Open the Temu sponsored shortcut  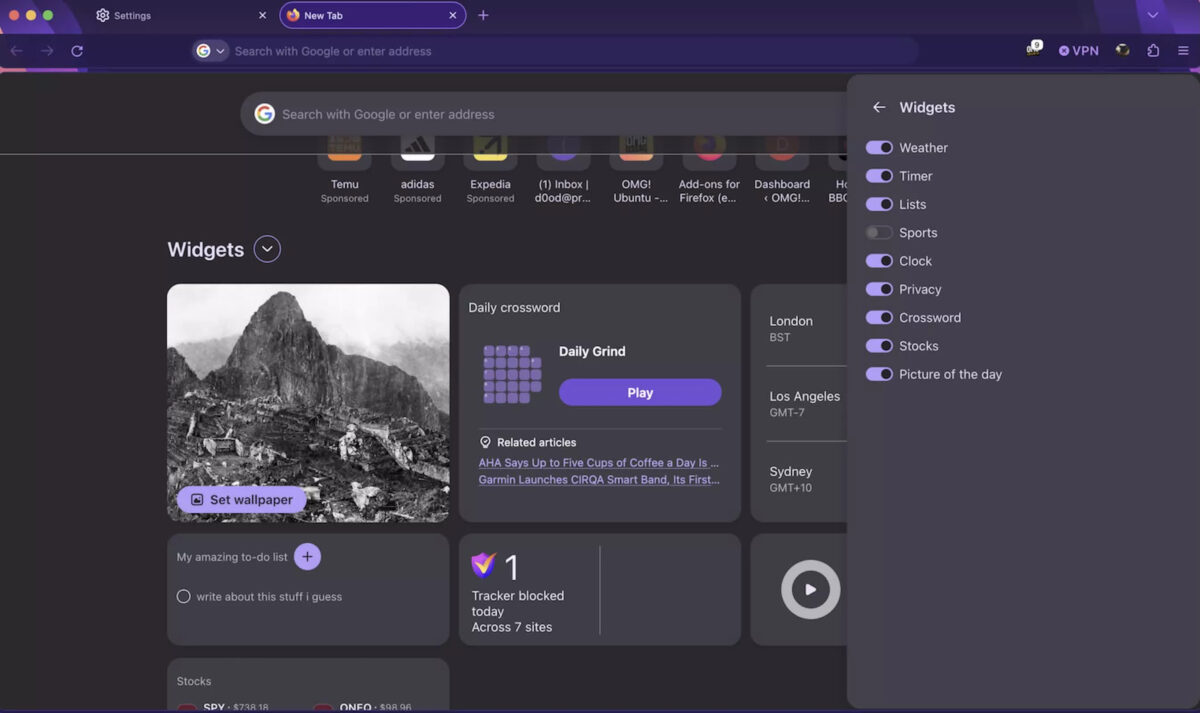pyautogui.click(x=345, y=168)
